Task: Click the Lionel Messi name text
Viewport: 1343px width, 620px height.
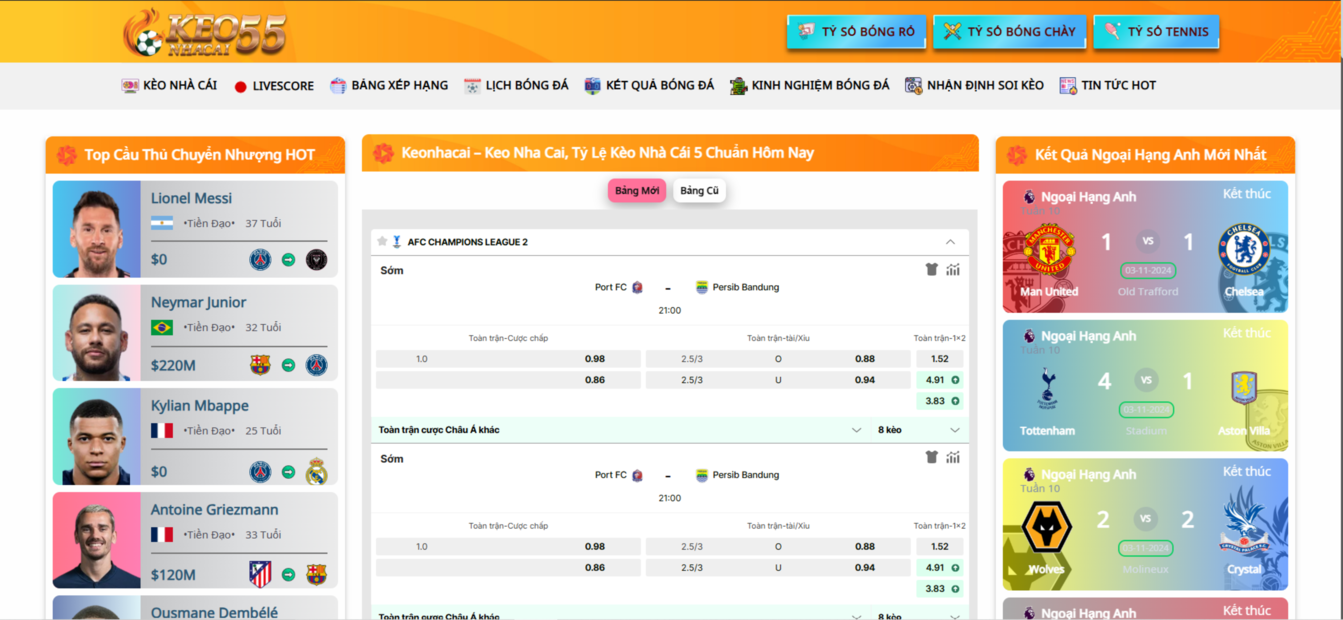Action: (191, 198)
